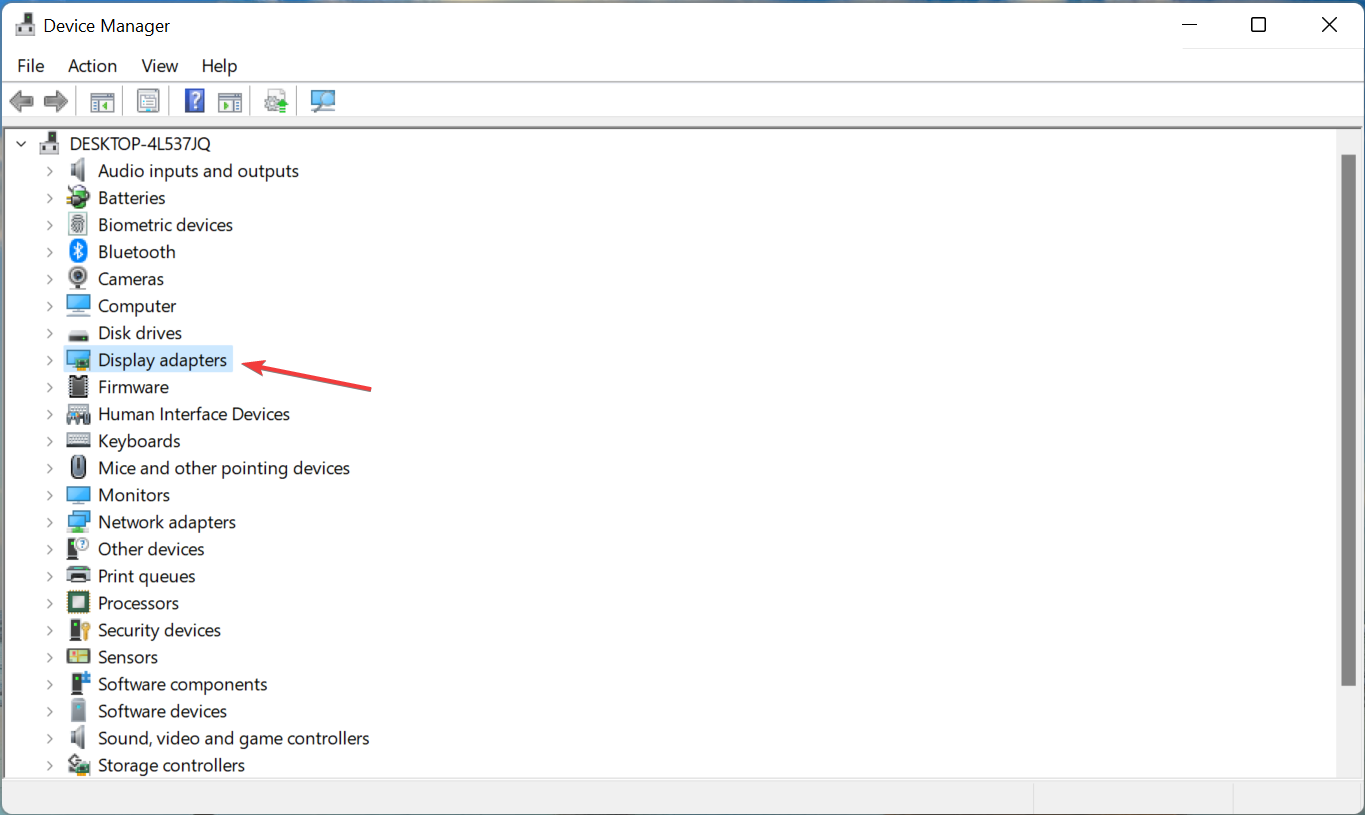Click the Forward navigation arrow
This screenshot has width=1365, height=815.
click(55, 100)
